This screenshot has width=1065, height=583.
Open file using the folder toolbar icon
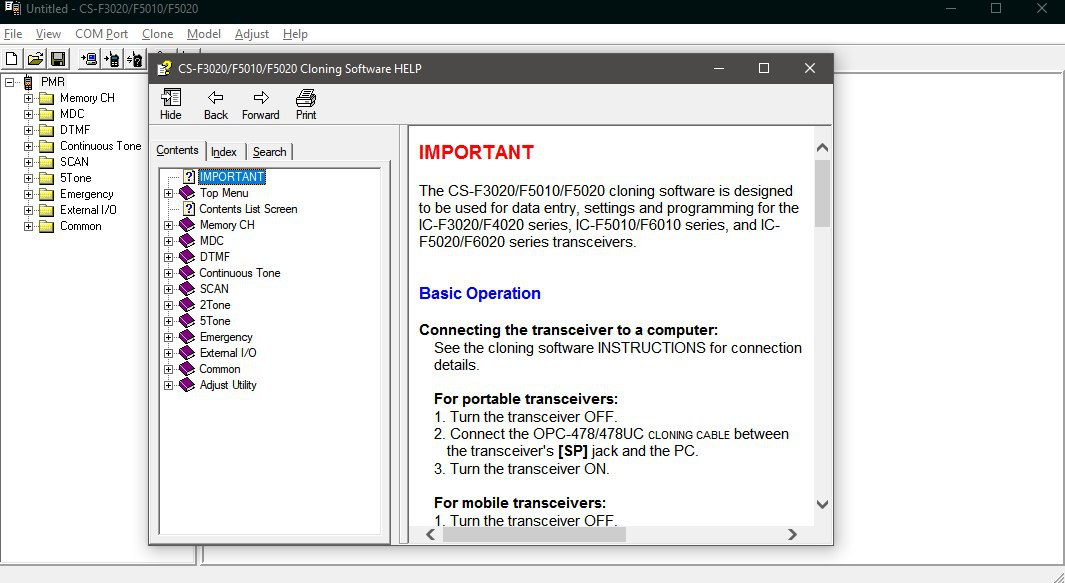(x=35, y=59)
